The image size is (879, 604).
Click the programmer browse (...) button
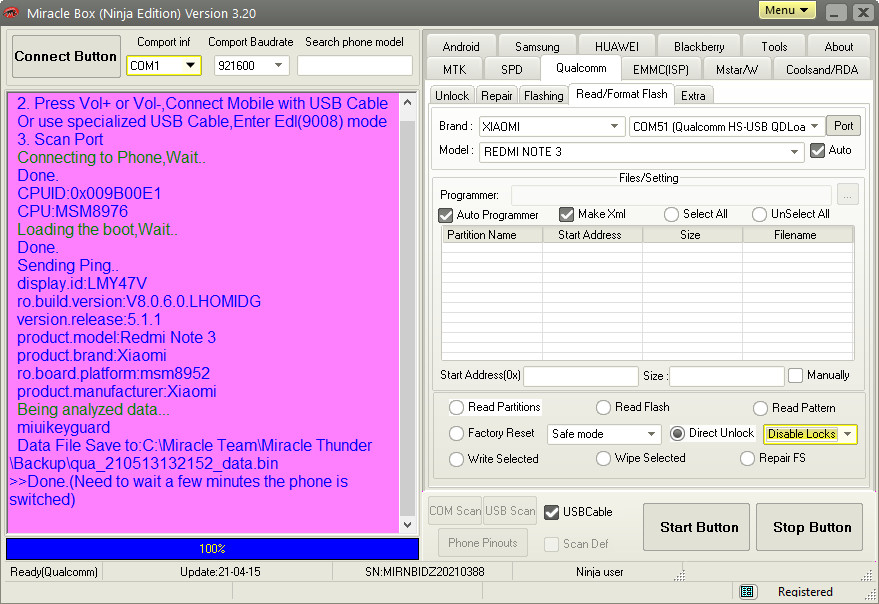[848, 195]
